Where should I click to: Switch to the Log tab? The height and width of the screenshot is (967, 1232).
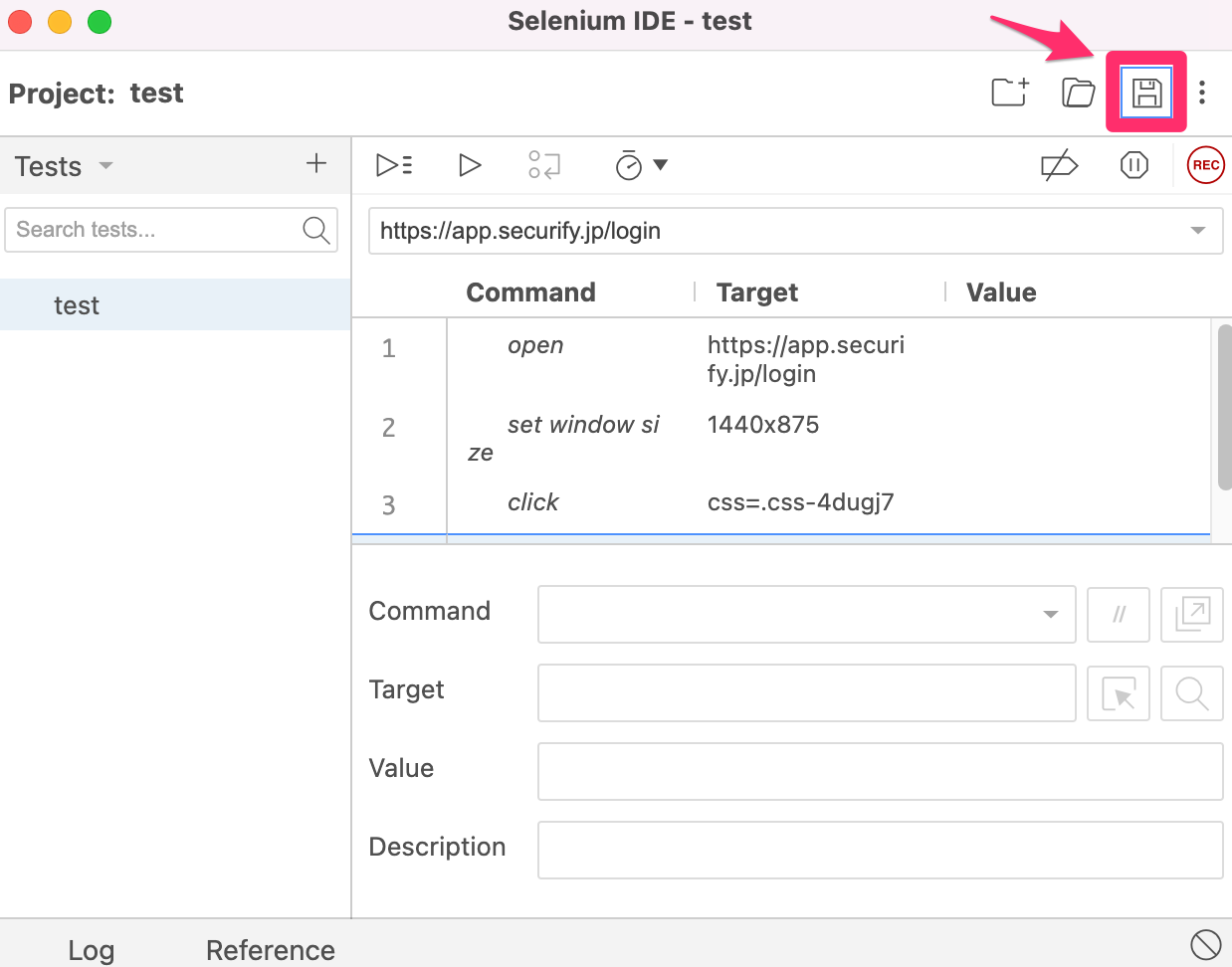click(91, 950)
